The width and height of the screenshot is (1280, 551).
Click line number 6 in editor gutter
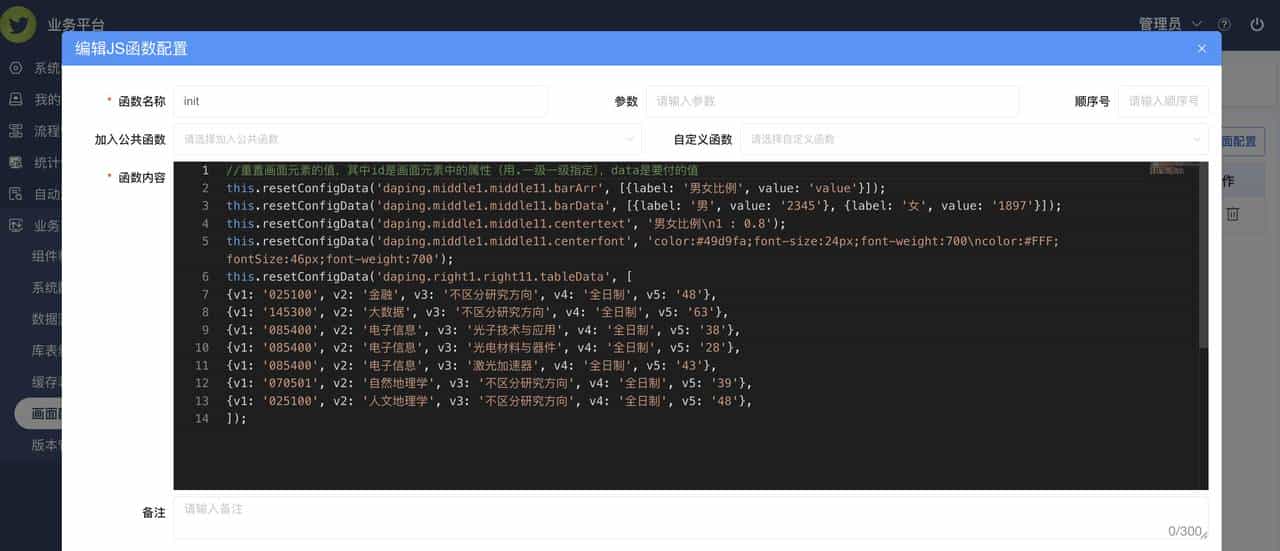point(204,277)
